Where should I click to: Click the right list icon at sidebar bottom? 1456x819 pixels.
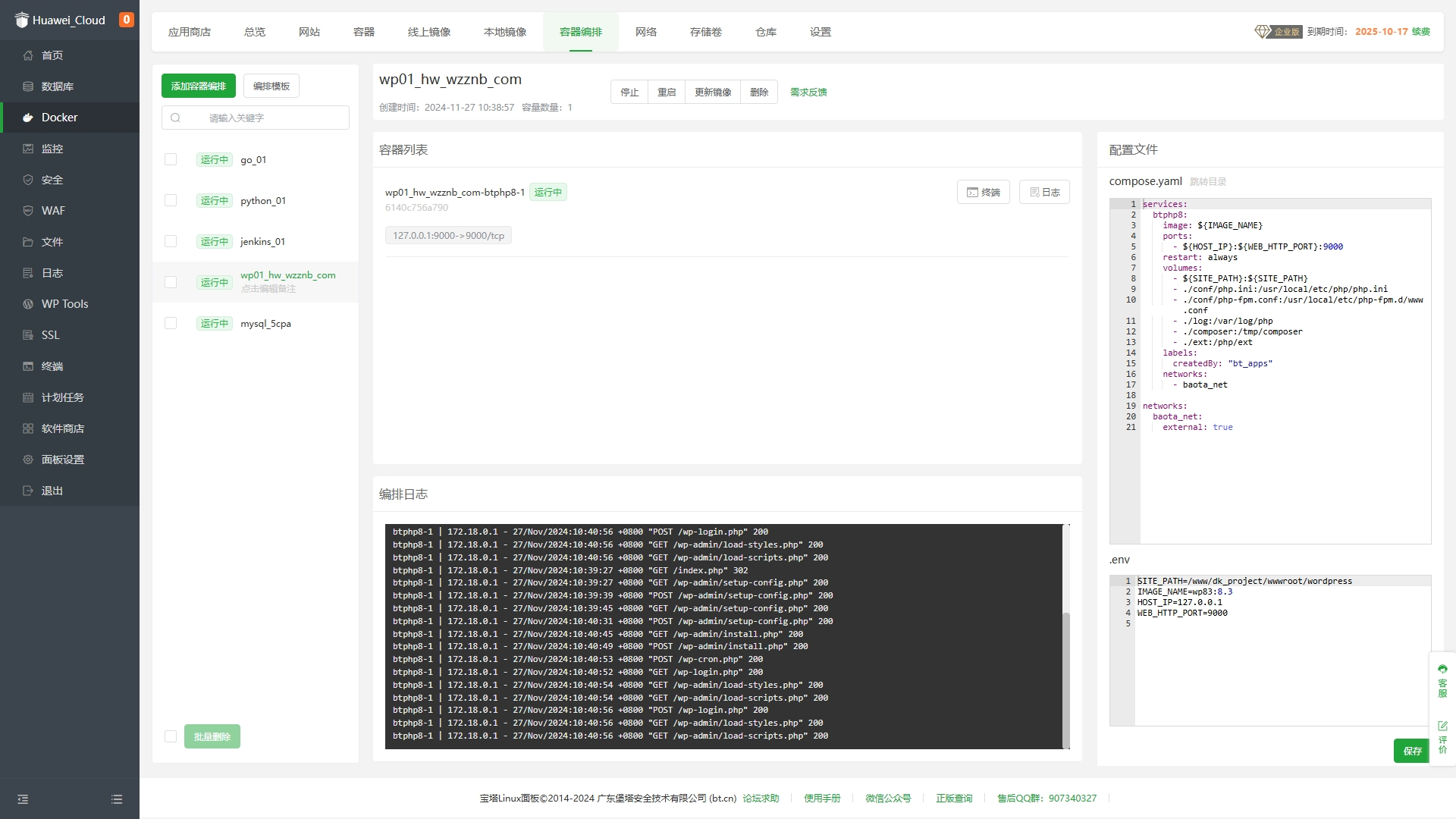click(117, 799)
